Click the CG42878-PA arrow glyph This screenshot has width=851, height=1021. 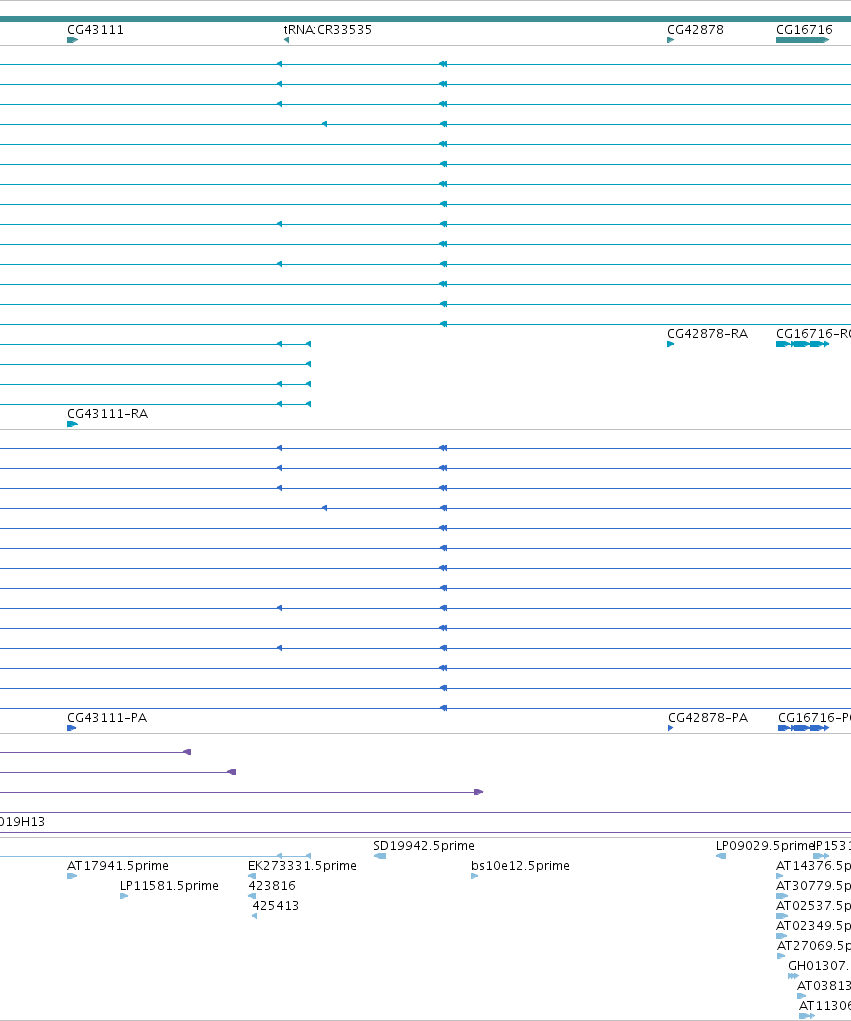671,729
